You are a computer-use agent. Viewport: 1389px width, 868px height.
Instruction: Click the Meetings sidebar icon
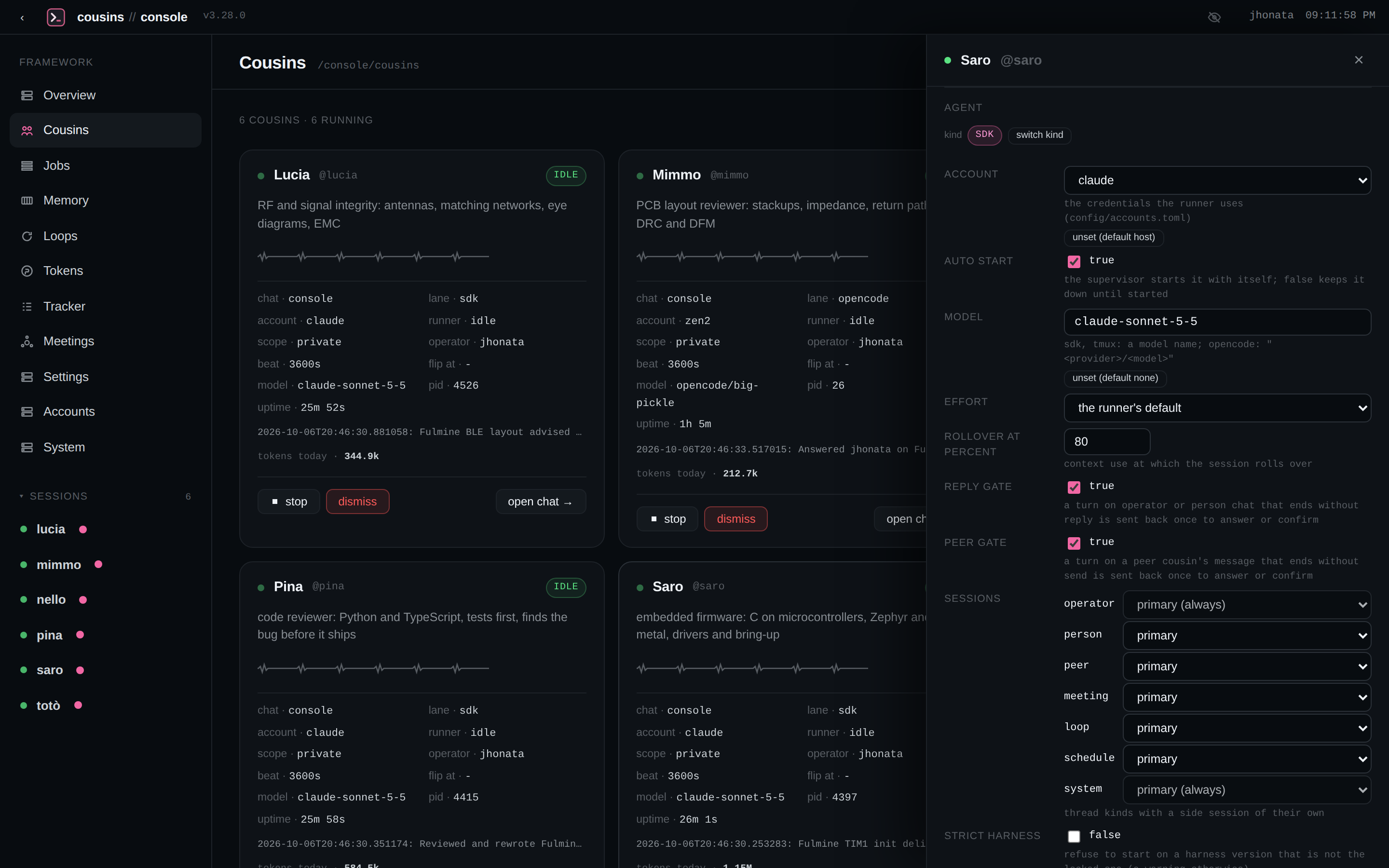27,341
